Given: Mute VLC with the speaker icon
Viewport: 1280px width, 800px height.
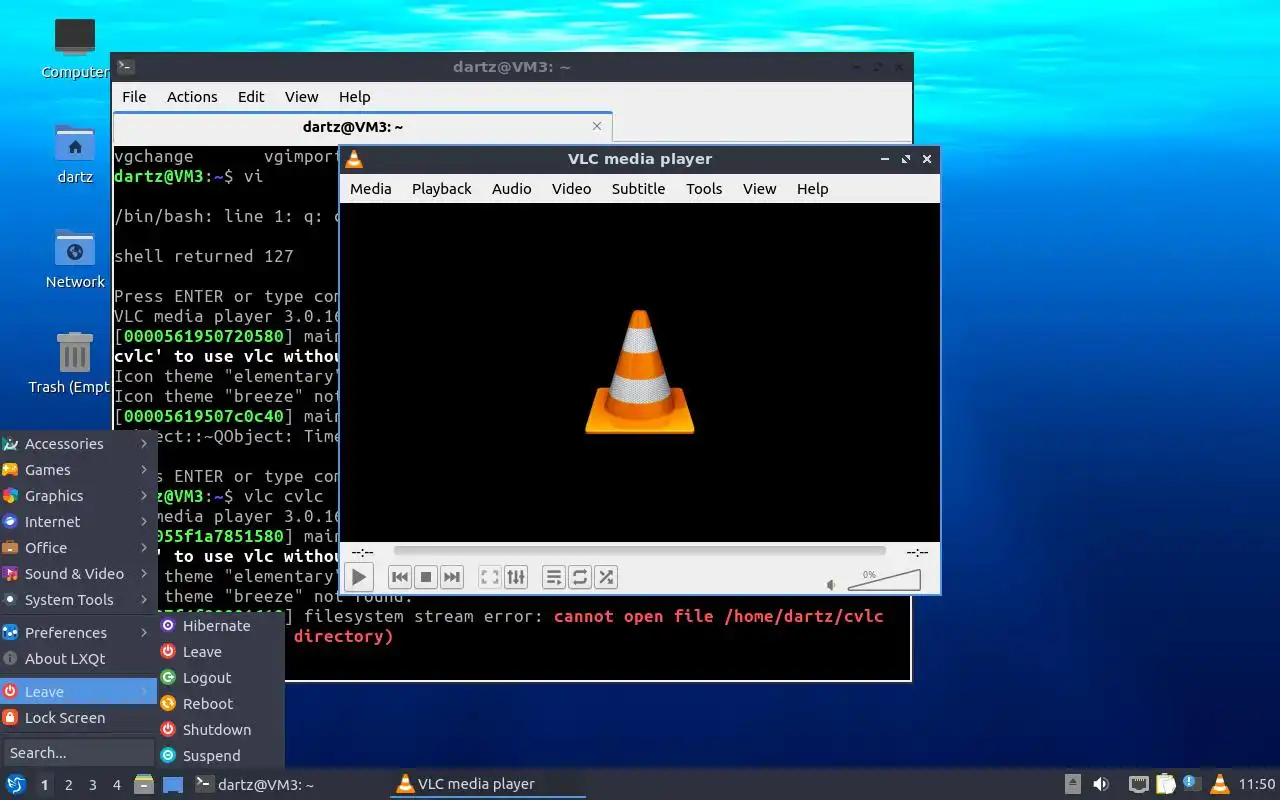Looking at the screenshot, I should coord(831,585).
